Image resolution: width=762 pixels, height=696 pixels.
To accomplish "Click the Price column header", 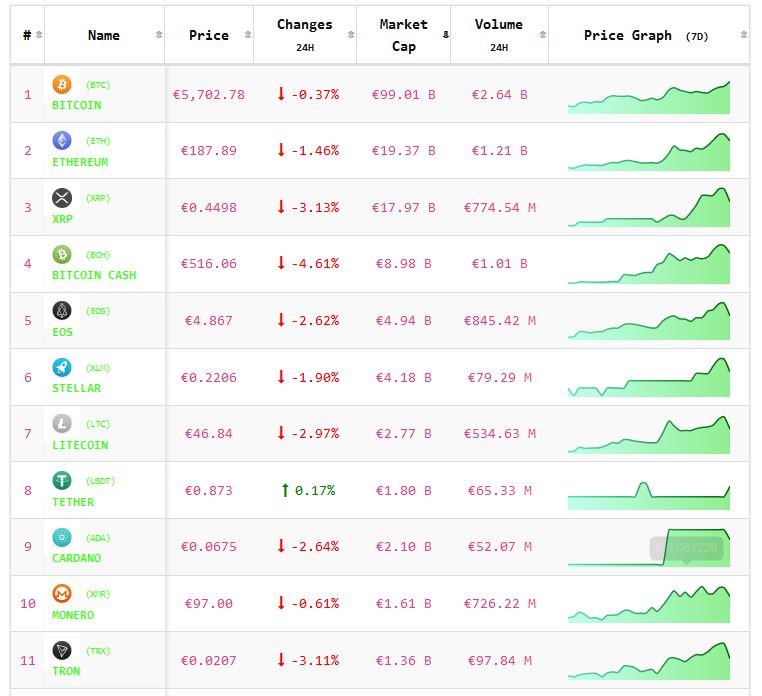I will coord(208,35).
